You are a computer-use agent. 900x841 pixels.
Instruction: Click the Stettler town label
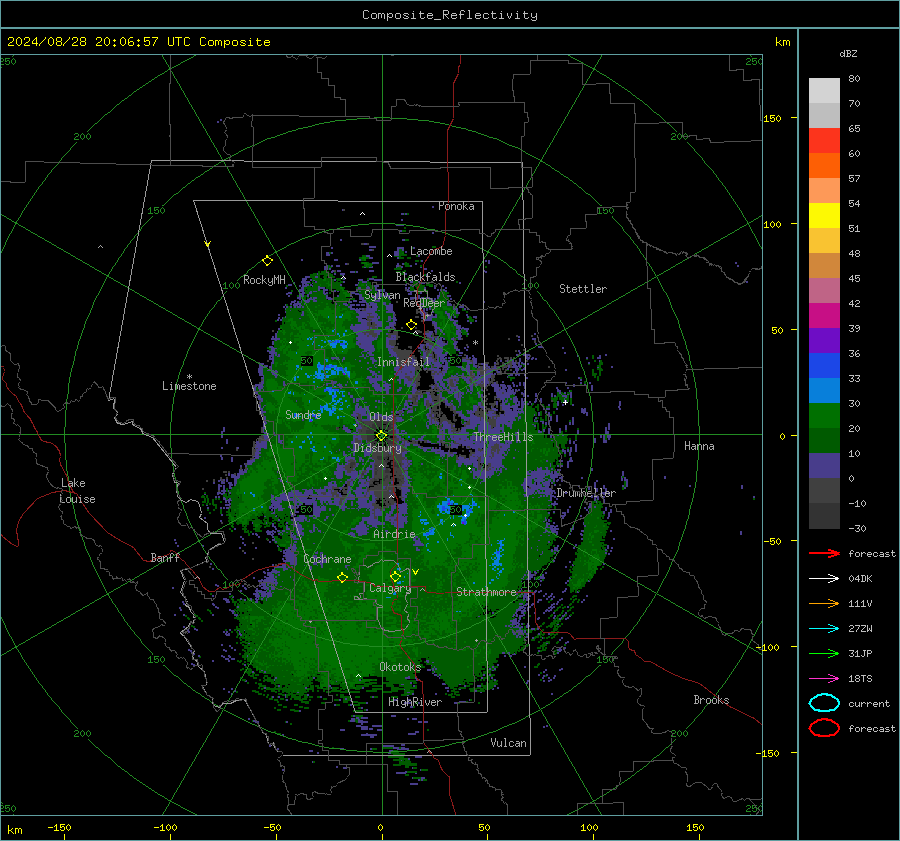pos(583,289)
